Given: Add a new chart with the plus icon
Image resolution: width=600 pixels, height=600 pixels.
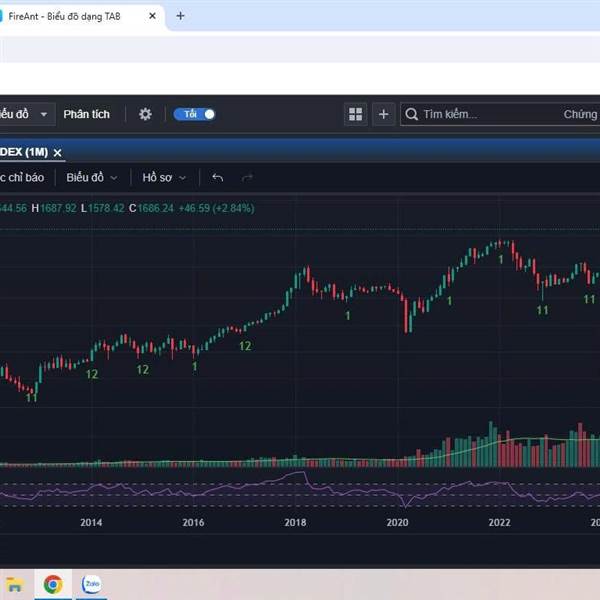Looking at the screenshot, I should pos(384,114).
